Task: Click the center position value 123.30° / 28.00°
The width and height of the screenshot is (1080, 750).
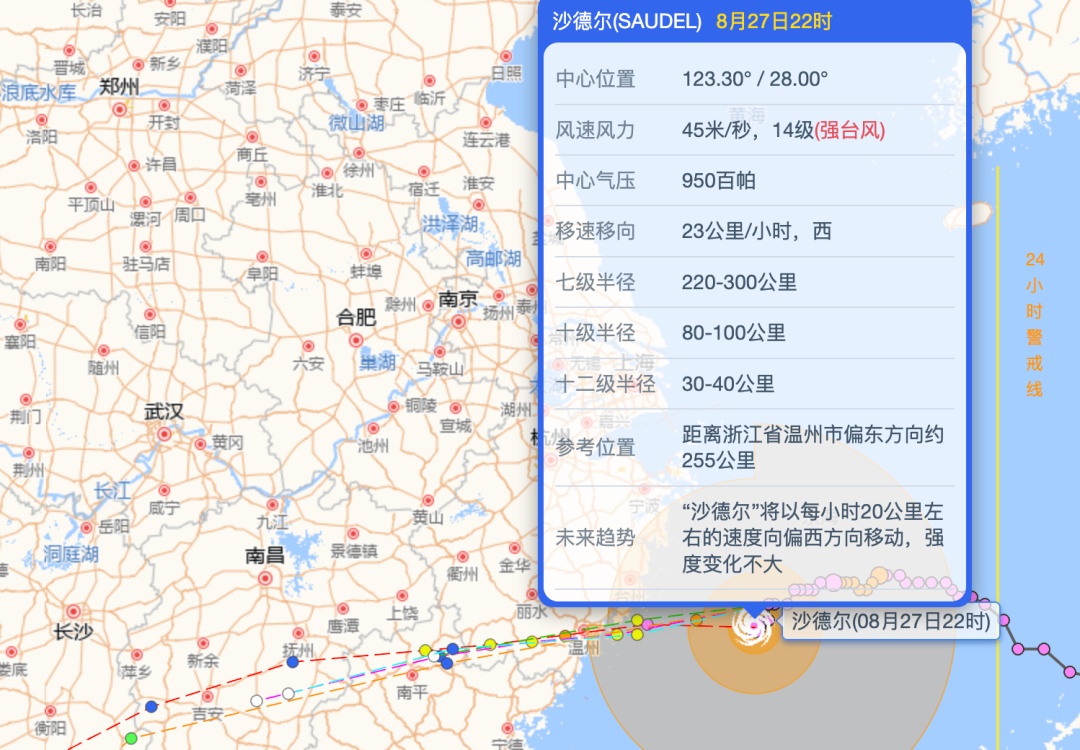Action: pos(755,79)
